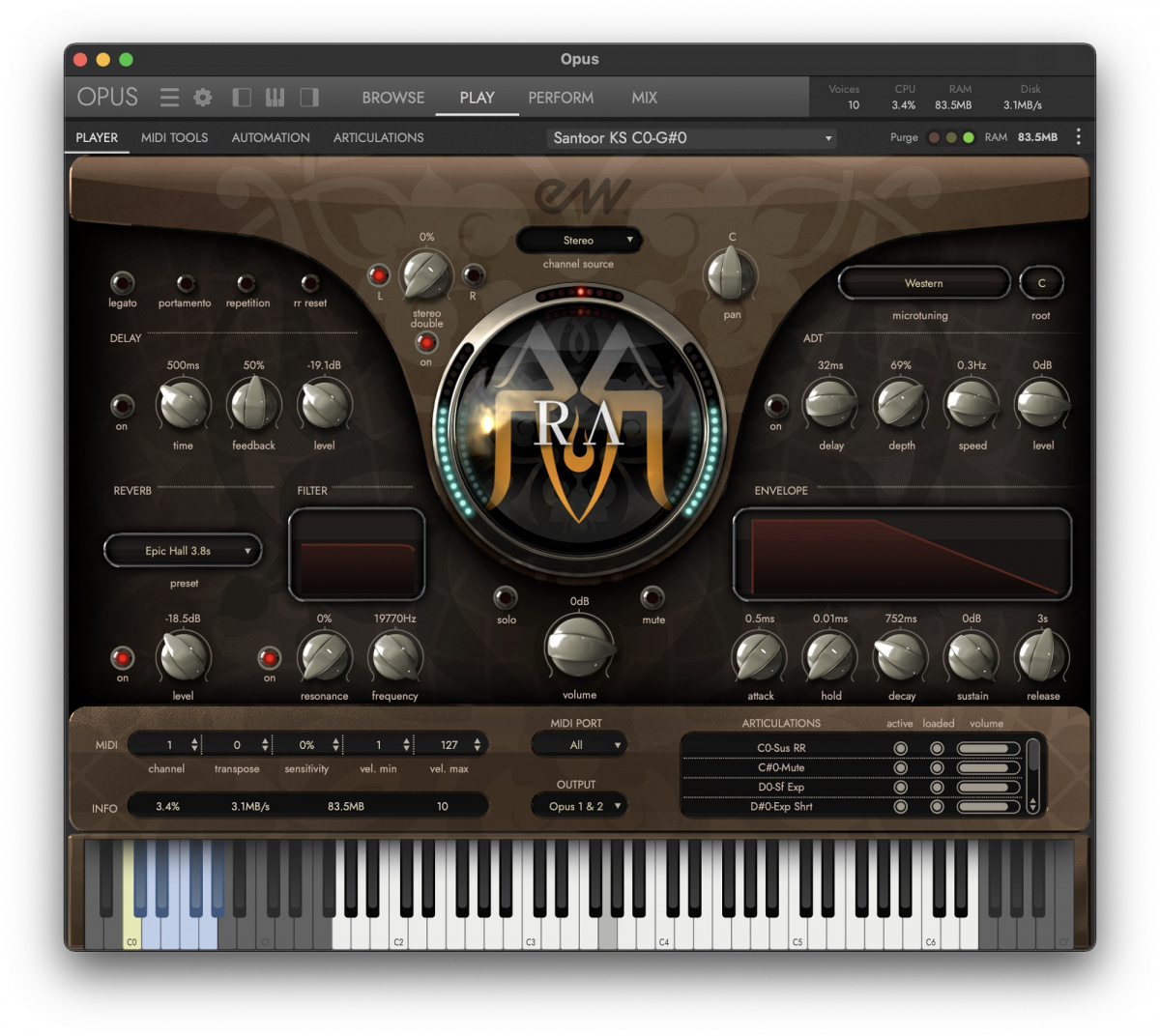Open the MIDI TOOLS tab
Screen dimensions: 1160x1036
(x=174, y=137)
